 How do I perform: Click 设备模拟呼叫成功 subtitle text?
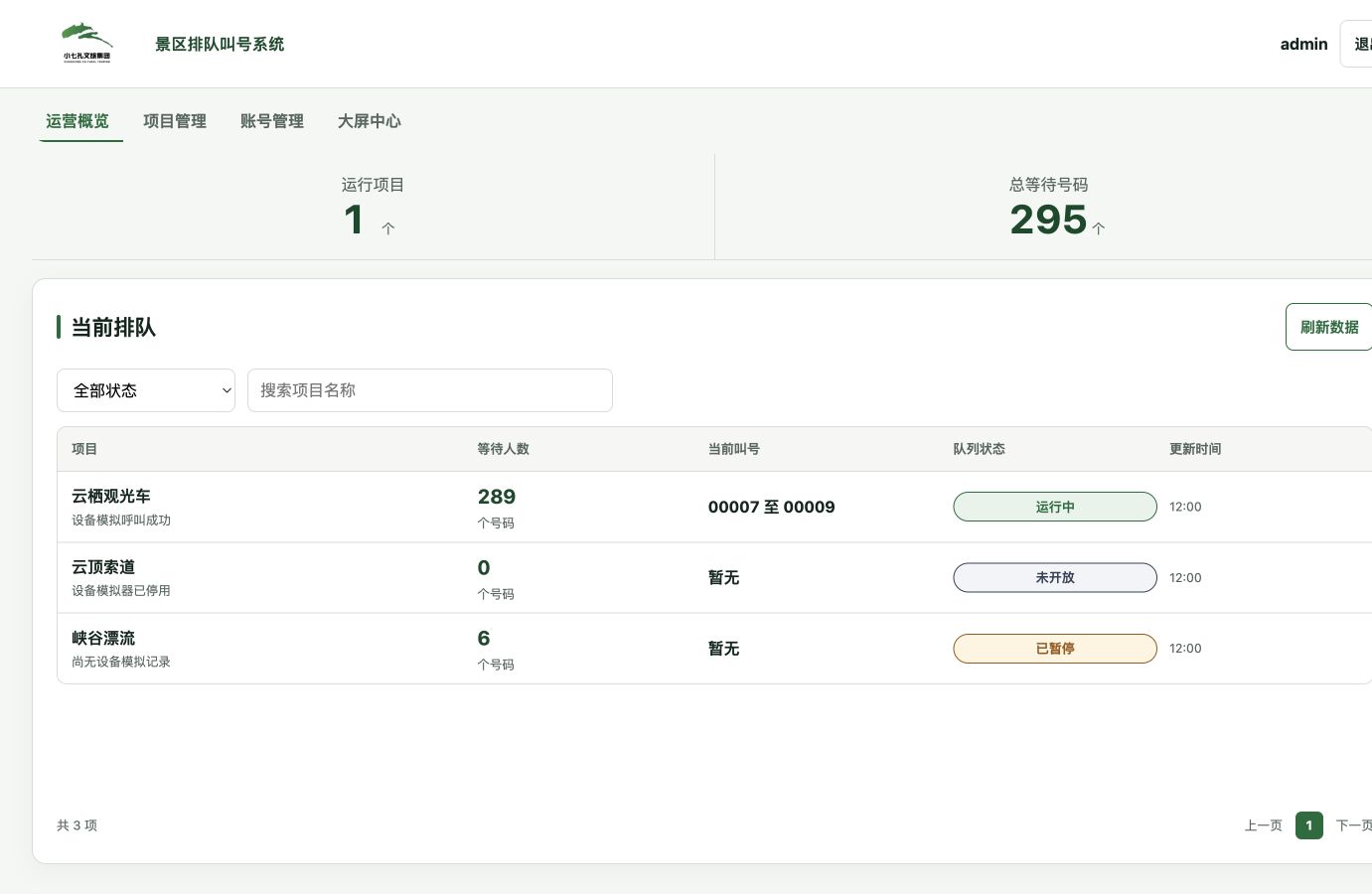coord(121,521)
